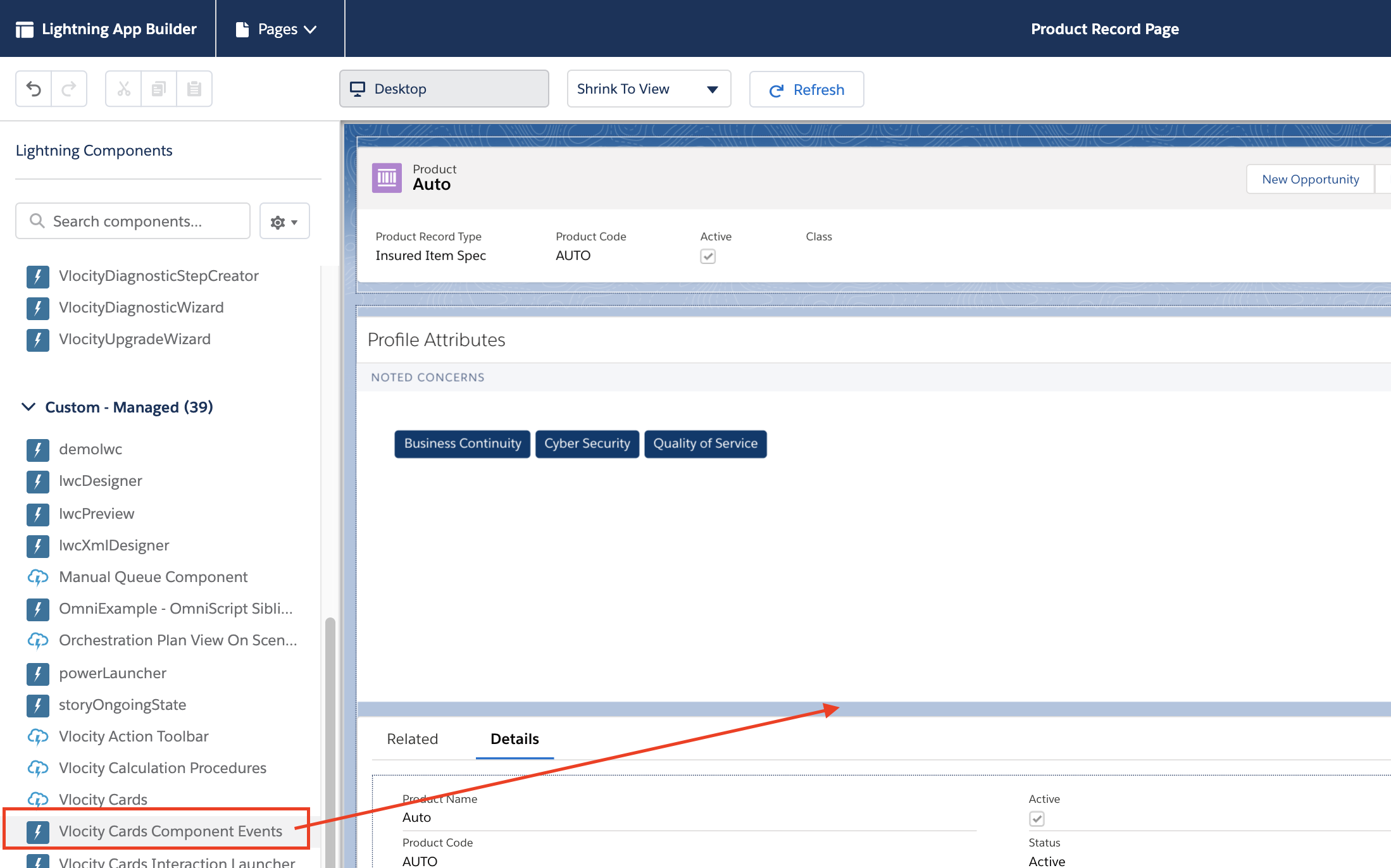This screenshot has height=868, width=1391.
Task: Click the powerLauncher component icon
Action: [38, 674]
